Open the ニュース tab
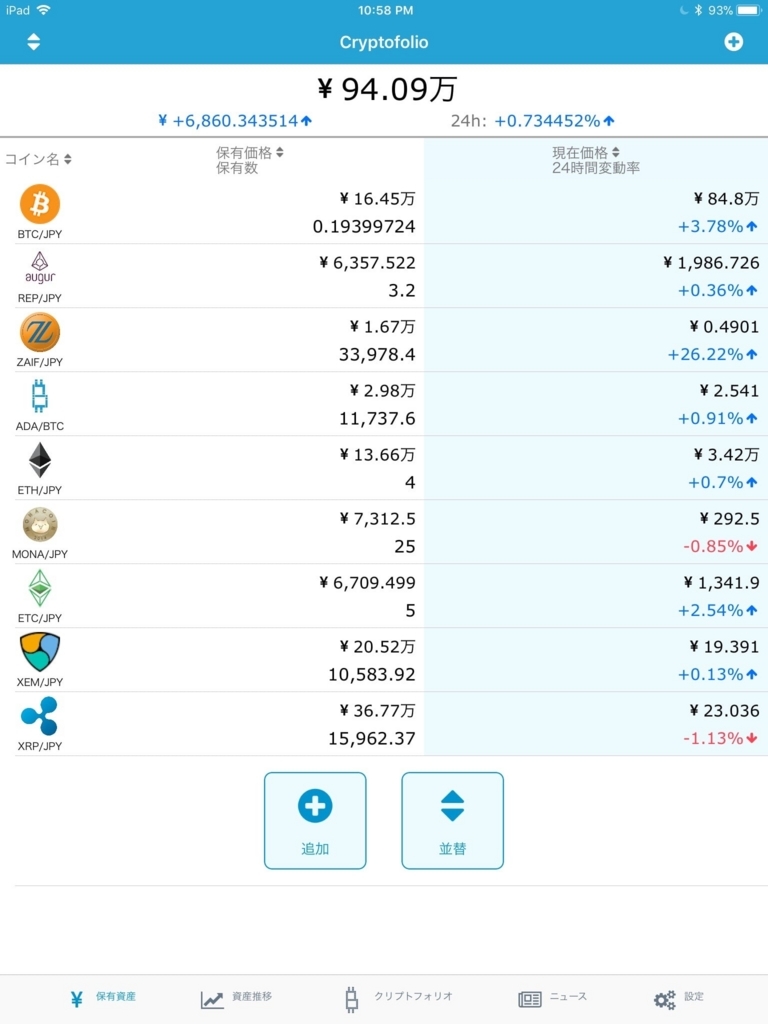768x1024 pixels. point(552,998)
